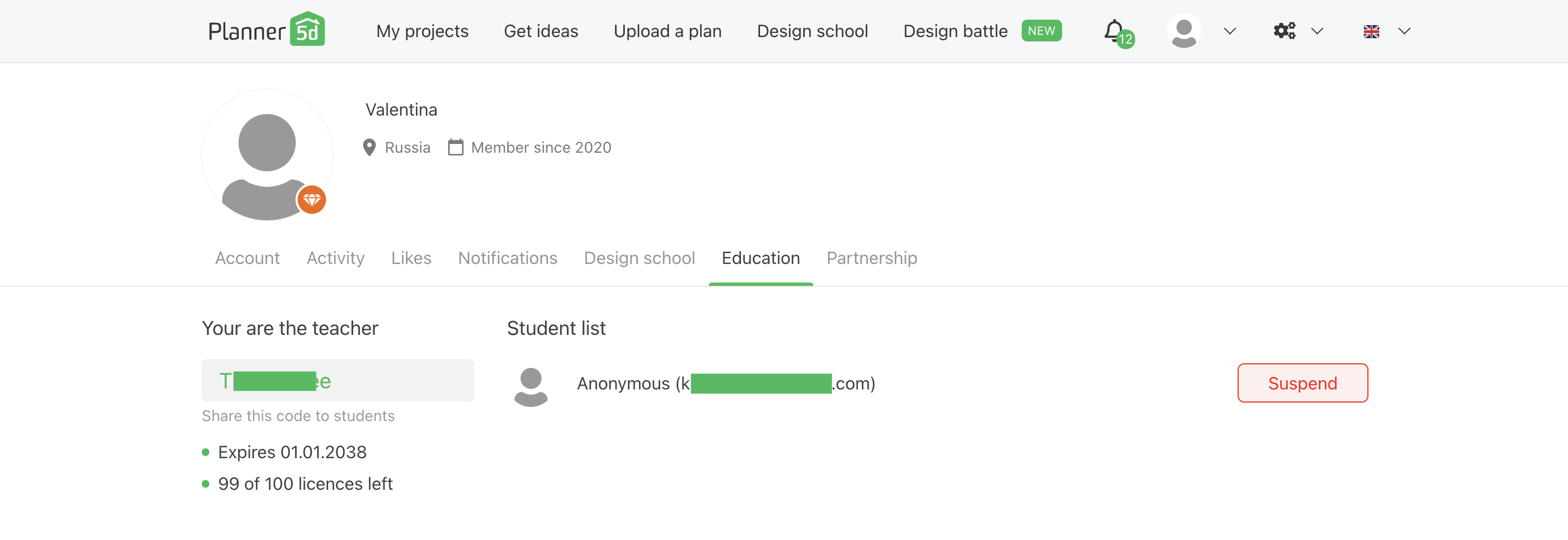Viewport: 1568px width, 540px height.
Task: Suspend the Anonymous student
Action: pos(1302,383)
